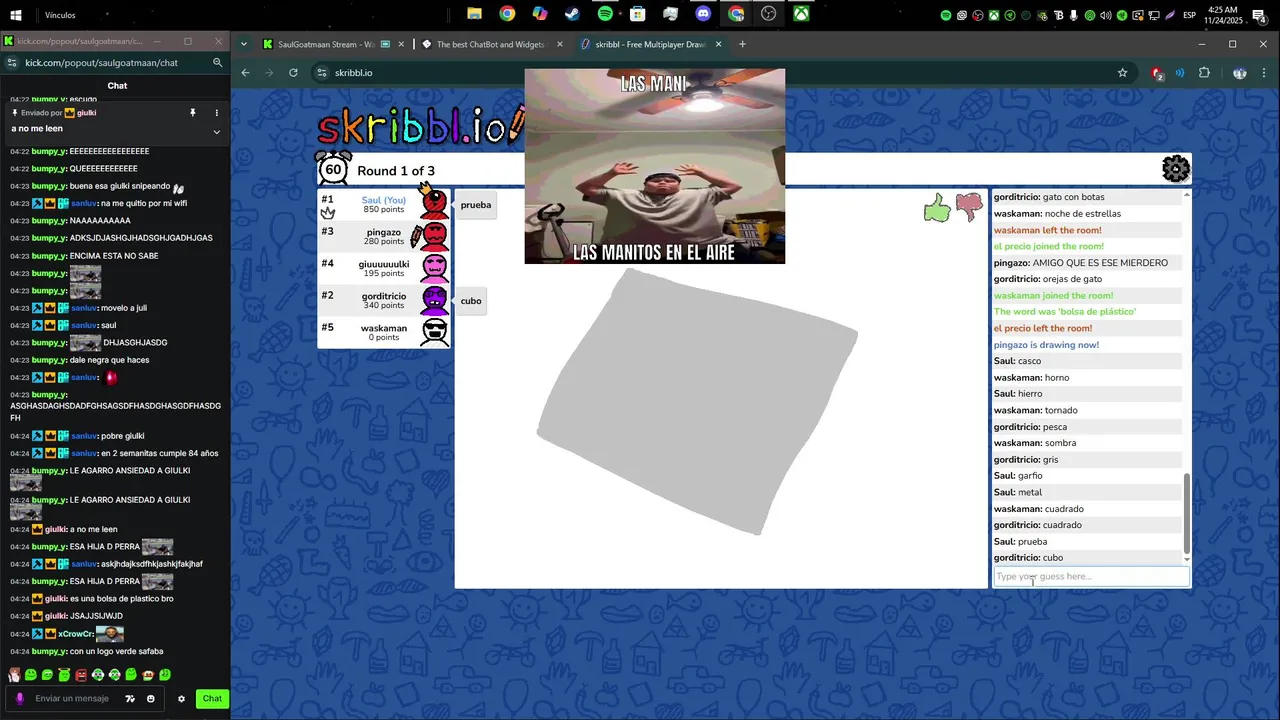The width and height of the screenshot is (1280, 720).
Task: Open Discord from the taskbar
Action: [703, 14]
